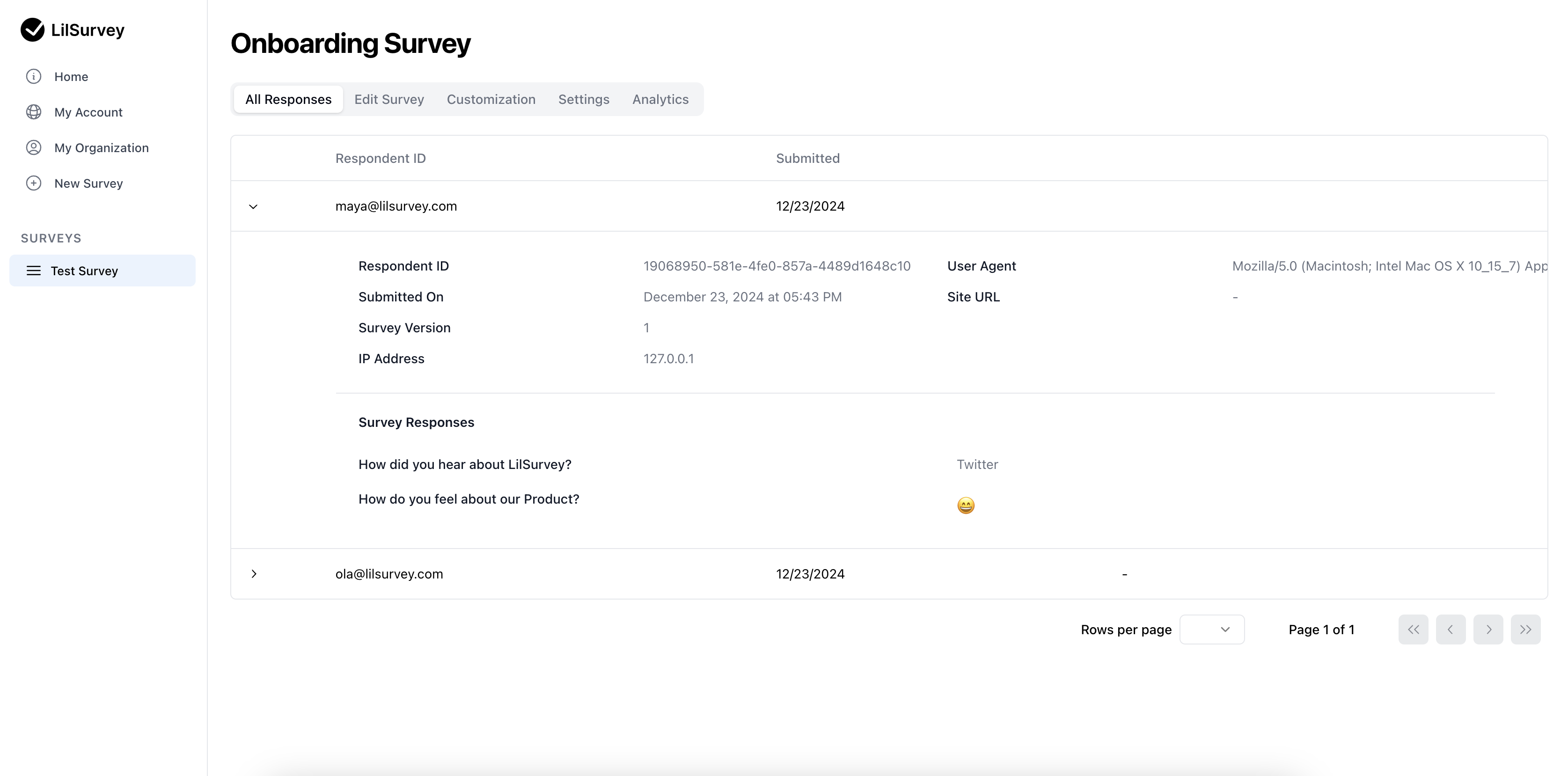
Task: Switch to the Analytics tab
Action: pos(660,99)
